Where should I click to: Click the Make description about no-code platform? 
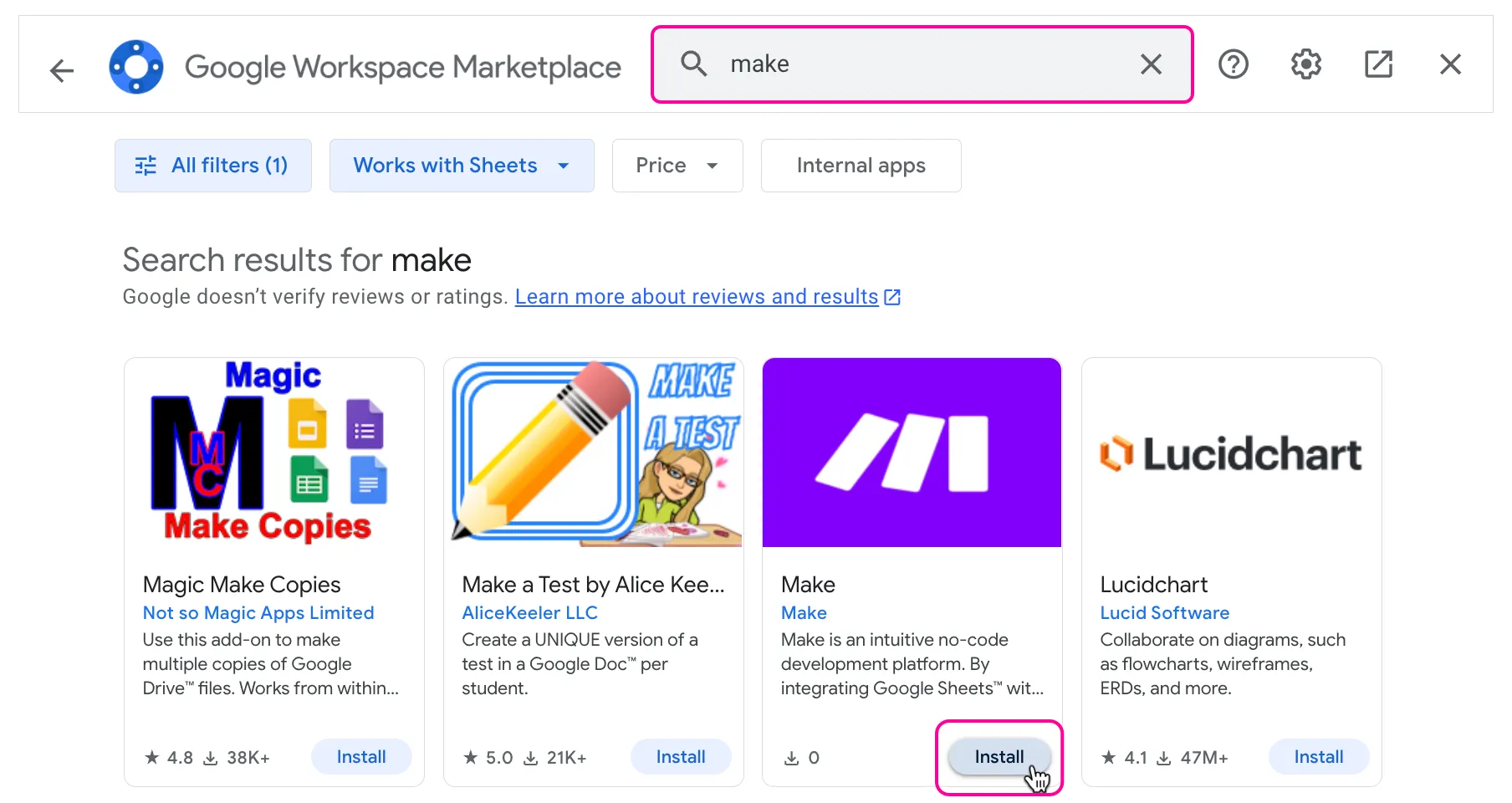[912, 664]
